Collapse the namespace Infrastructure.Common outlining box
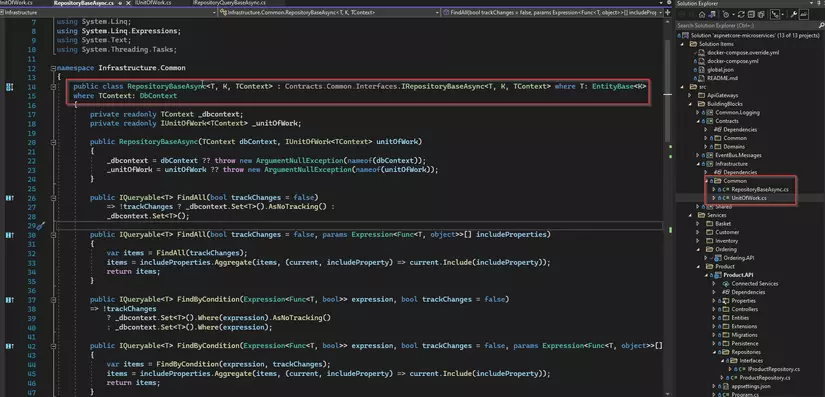 [x=53, y=68]
